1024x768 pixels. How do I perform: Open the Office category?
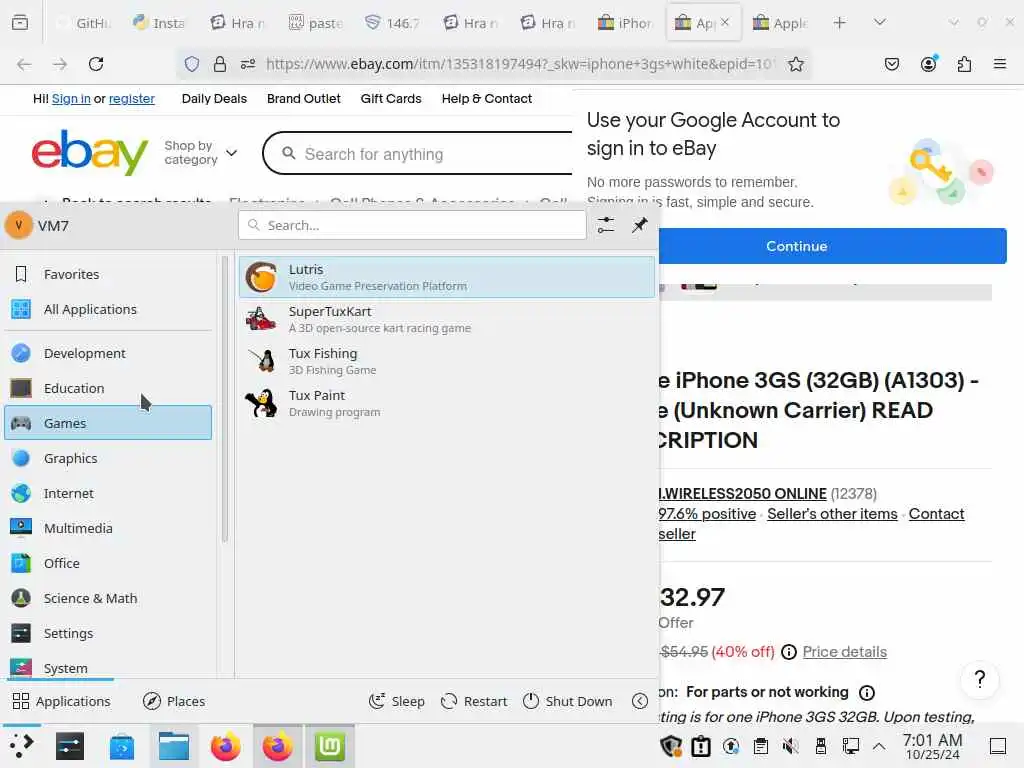pos(108,564)
